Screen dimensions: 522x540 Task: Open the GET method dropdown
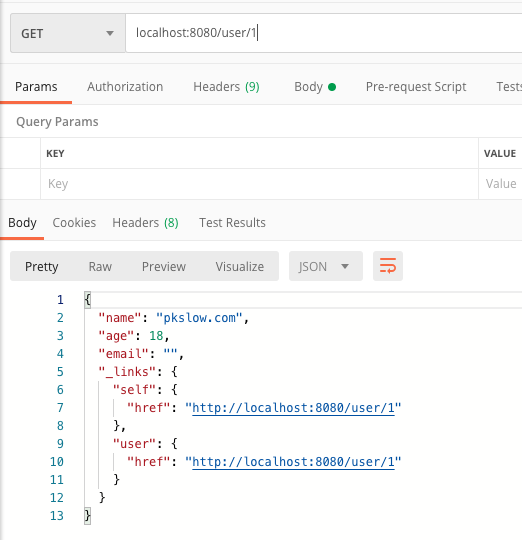68,33
